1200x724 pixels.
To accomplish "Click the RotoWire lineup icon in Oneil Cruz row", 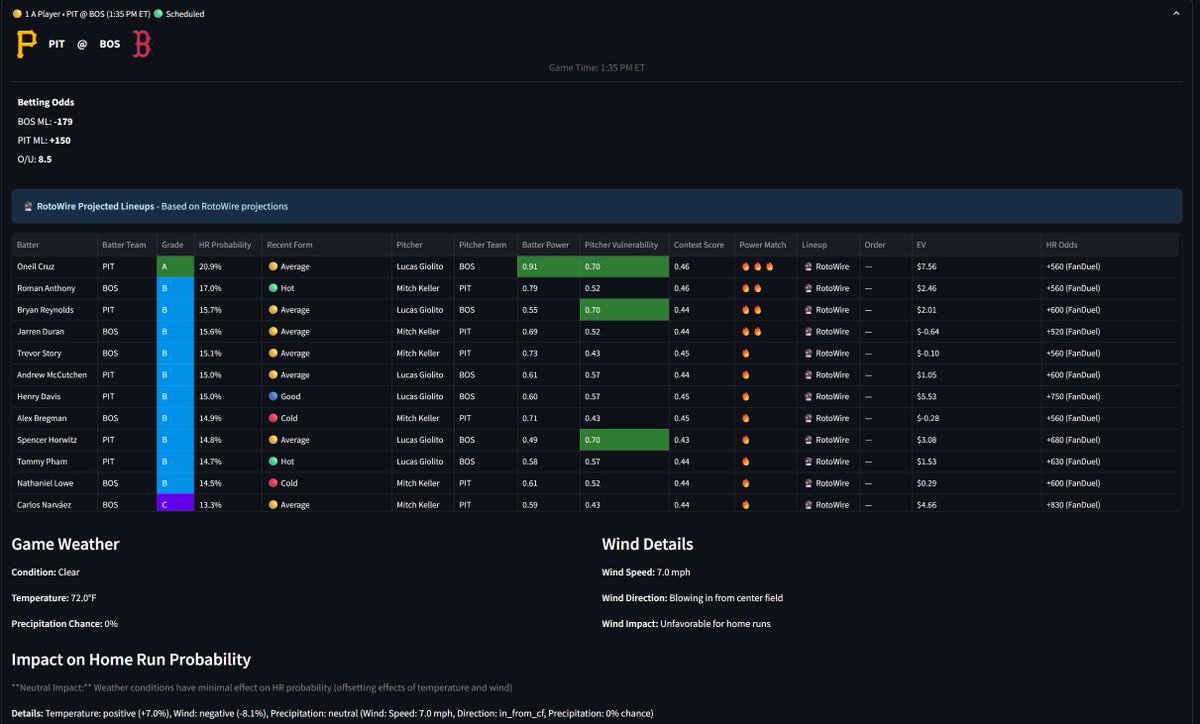I will click(x=807, y=267).
